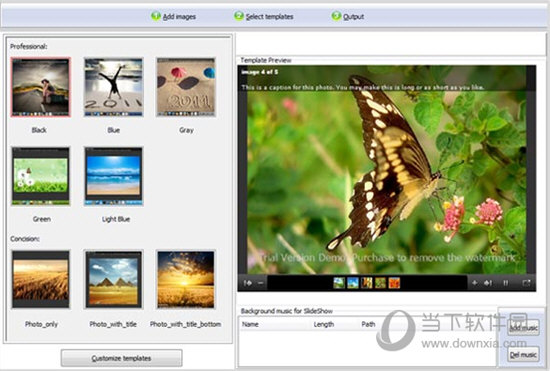
Task: Click the Del music button
Action: pos(523,355)
